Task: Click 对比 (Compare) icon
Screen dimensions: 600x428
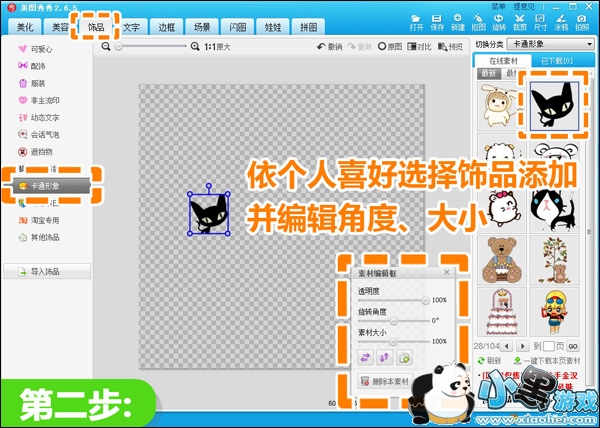Action: tap(412, 47)
